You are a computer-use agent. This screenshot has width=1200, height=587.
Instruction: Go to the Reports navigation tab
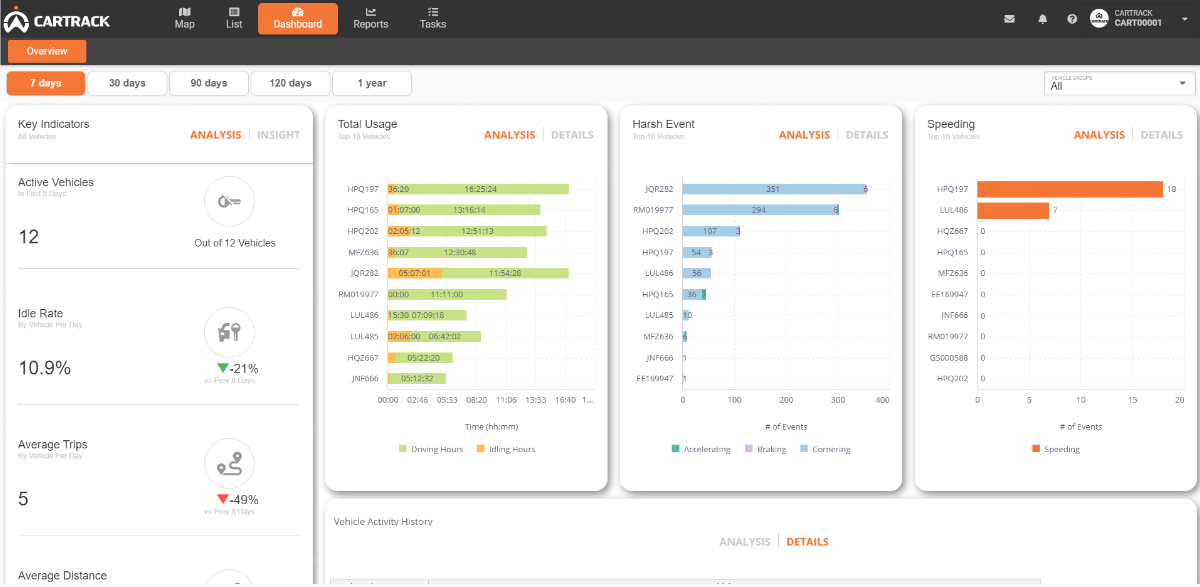370,18
